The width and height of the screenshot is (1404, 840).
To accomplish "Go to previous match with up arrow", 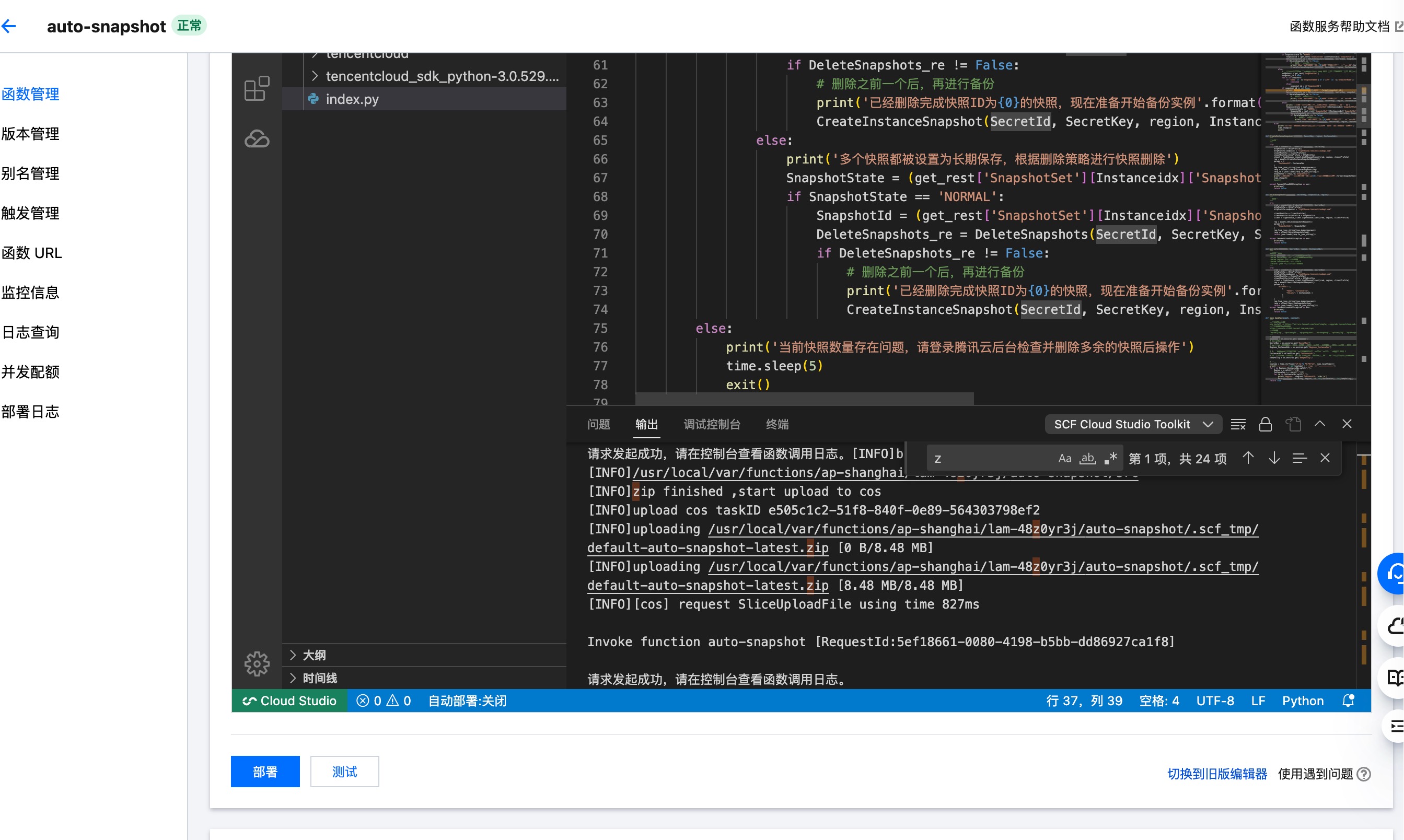I will tap(1248, 458).
